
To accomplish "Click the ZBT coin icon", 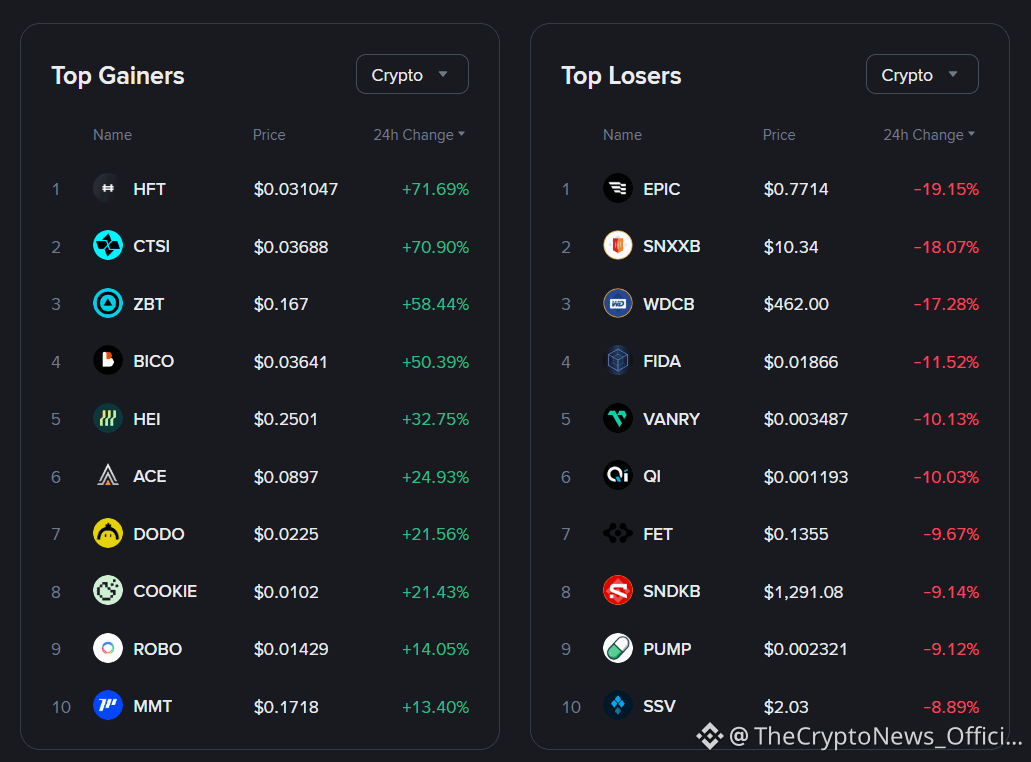I will pyautogui.click(x=108, y=304).
